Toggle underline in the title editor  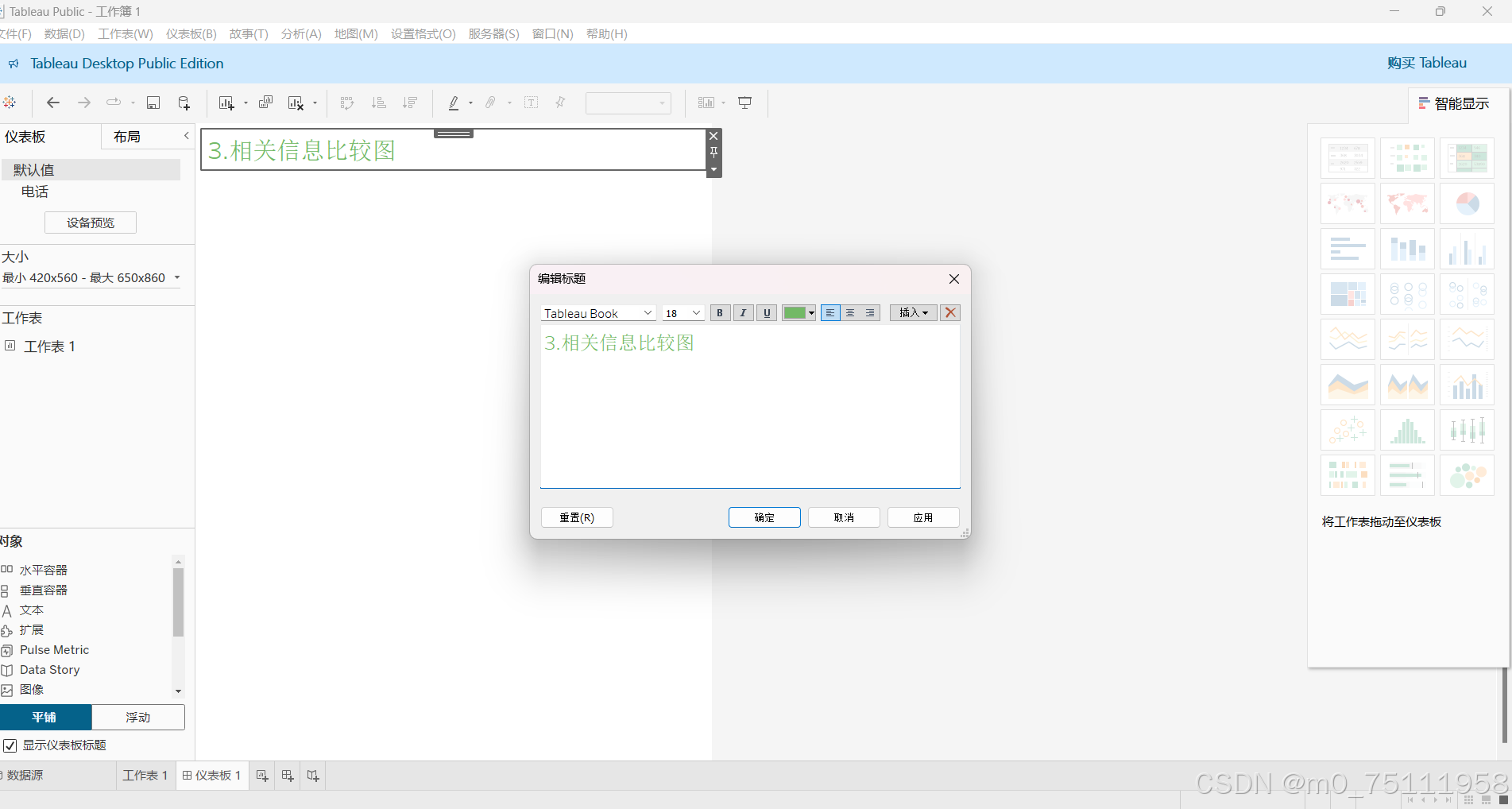(767, 313)
